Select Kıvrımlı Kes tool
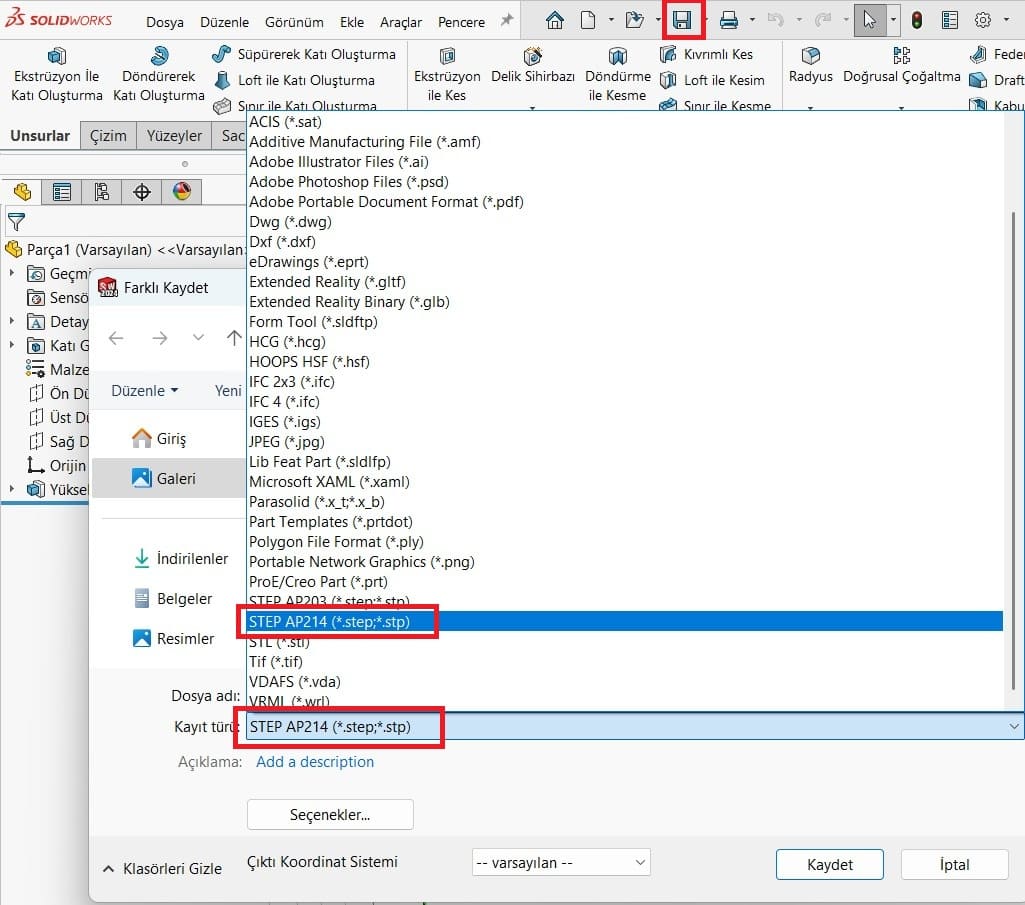The image size is (1025, 905). [707, 54]
